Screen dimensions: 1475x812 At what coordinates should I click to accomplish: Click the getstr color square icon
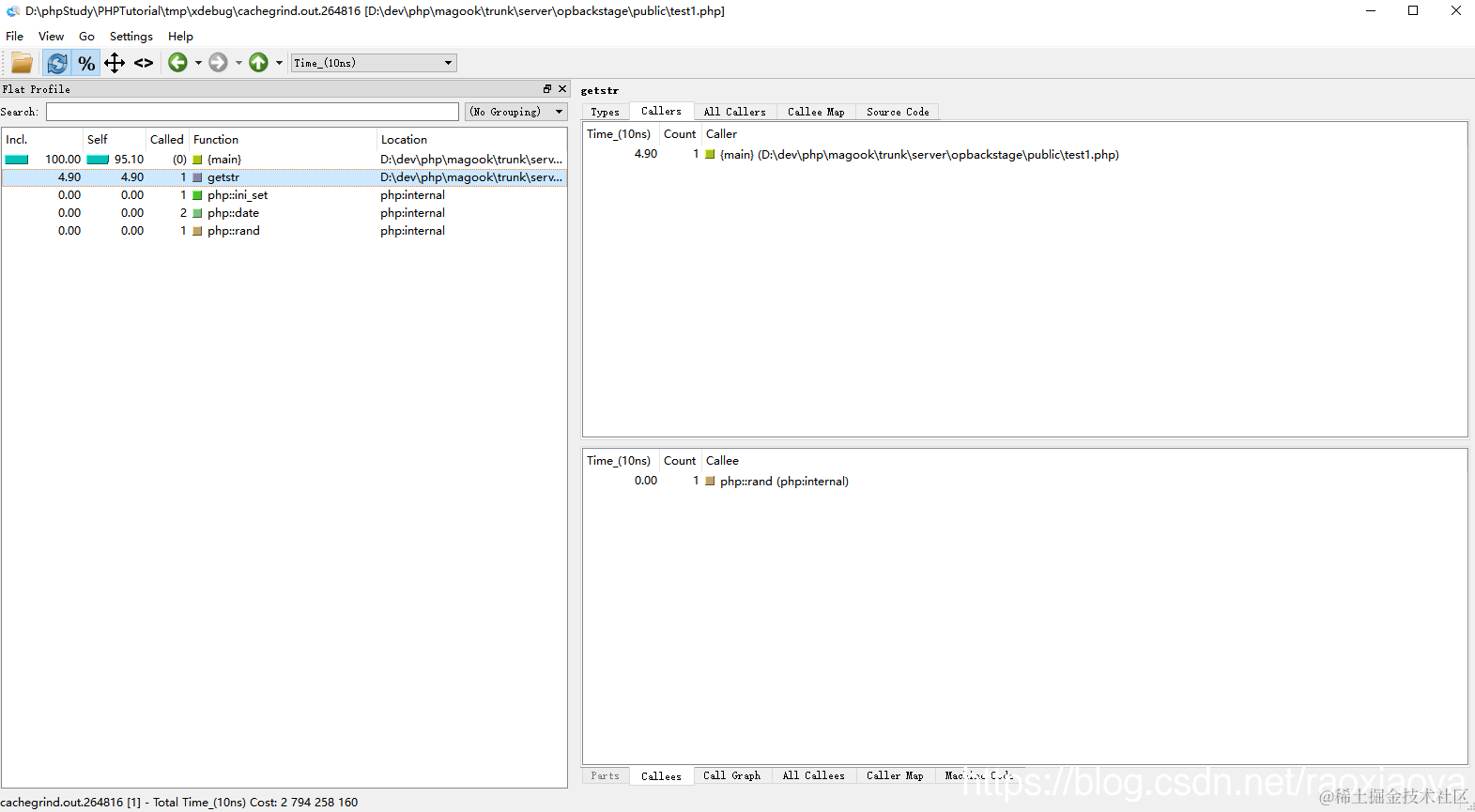(x=197, y=177)
